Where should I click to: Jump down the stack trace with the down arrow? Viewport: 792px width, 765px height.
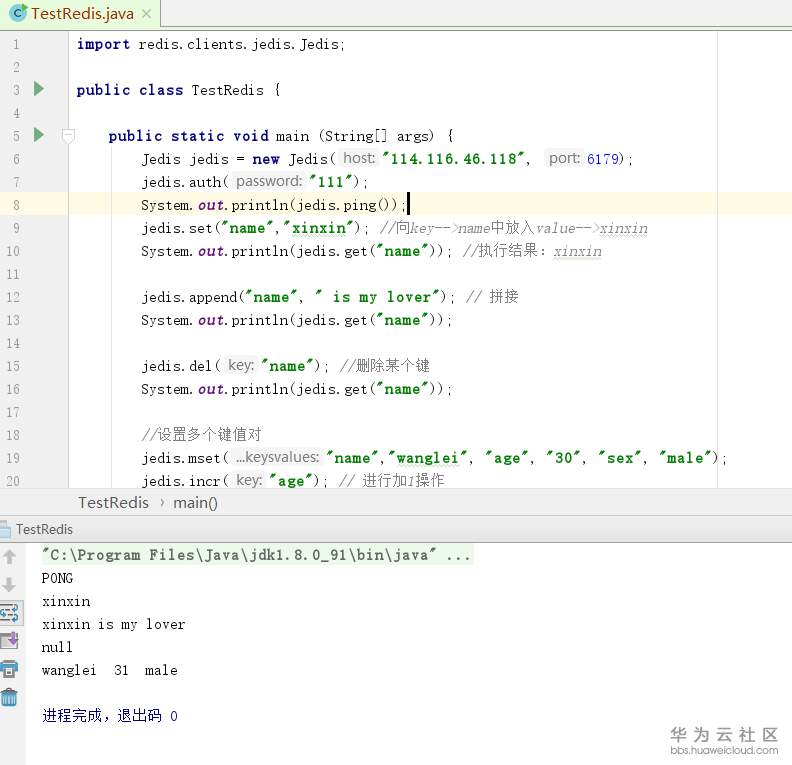(10, 585)
